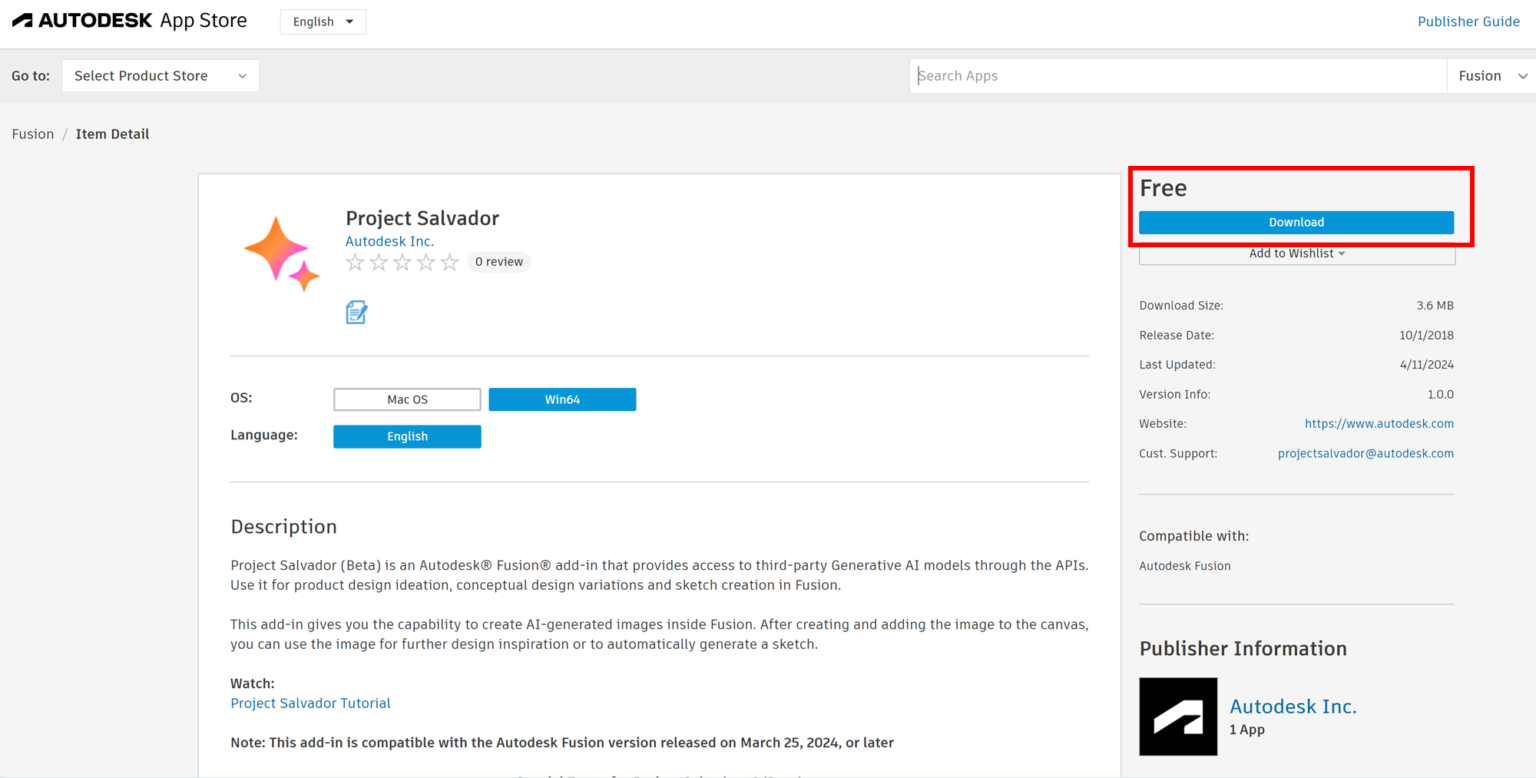Open the Fusion store selector beside search
The width and height of the screenshot is (1536, 778).
1489,74
